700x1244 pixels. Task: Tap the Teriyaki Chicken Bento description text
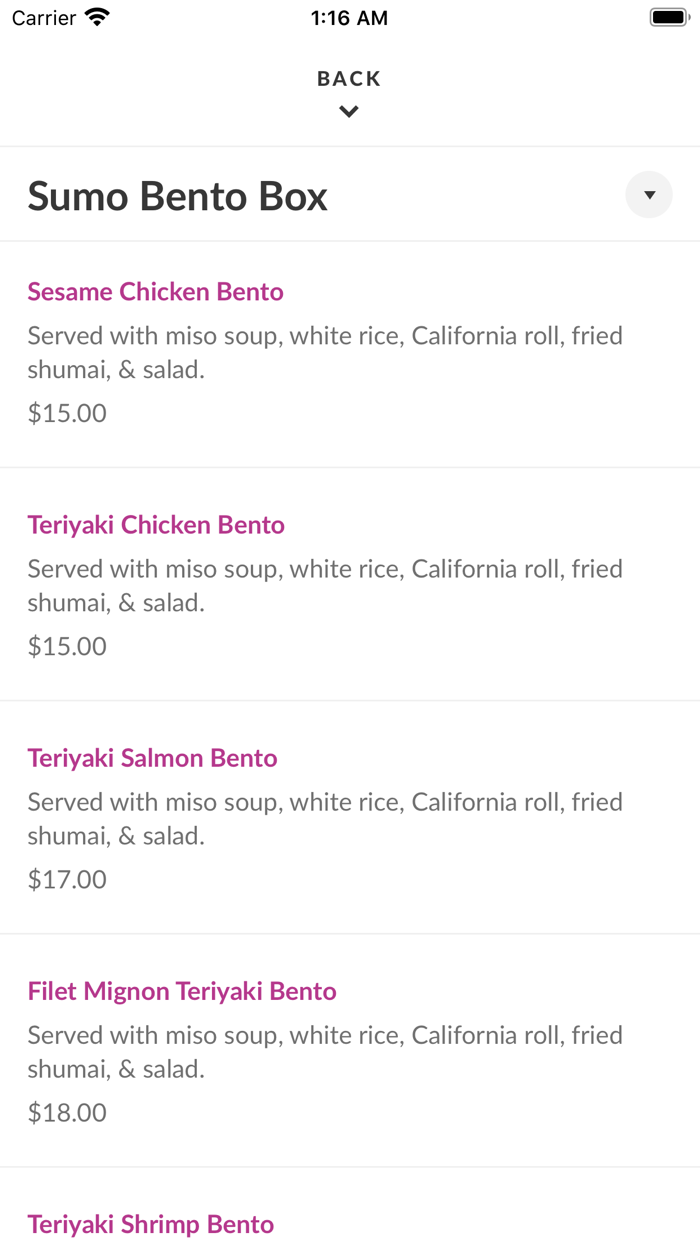pos(325,586)
